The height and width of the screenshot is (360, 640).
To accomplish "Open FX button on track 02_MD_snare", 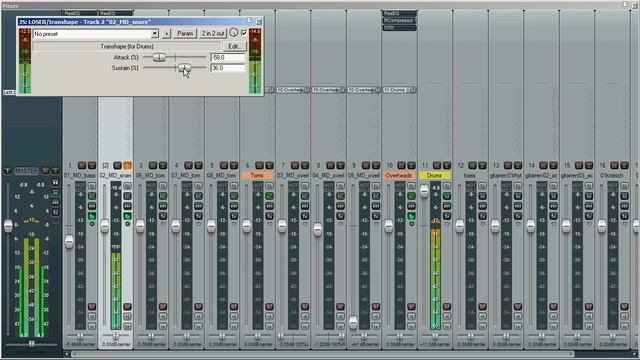I will tap(128, 216).
